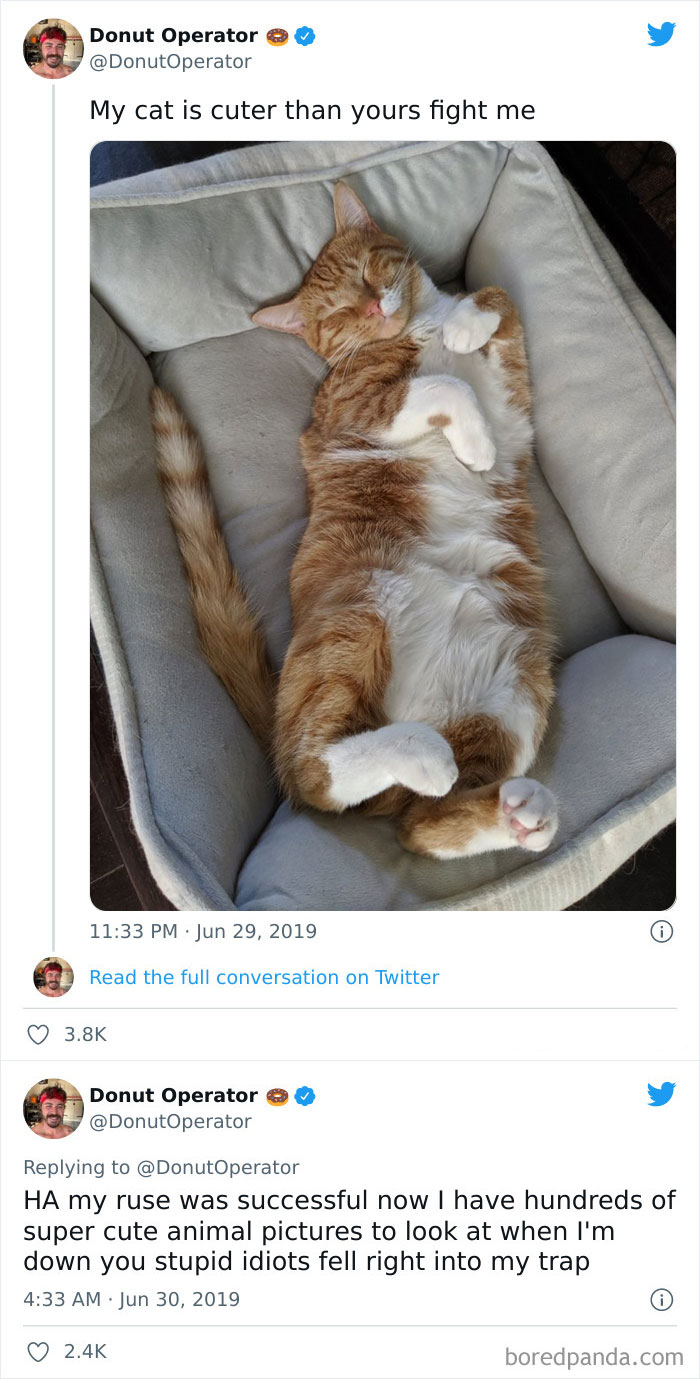Click the Twitter bird icon on the reply tweet
Screen dimensions: 700x1379
(661, 1094)
